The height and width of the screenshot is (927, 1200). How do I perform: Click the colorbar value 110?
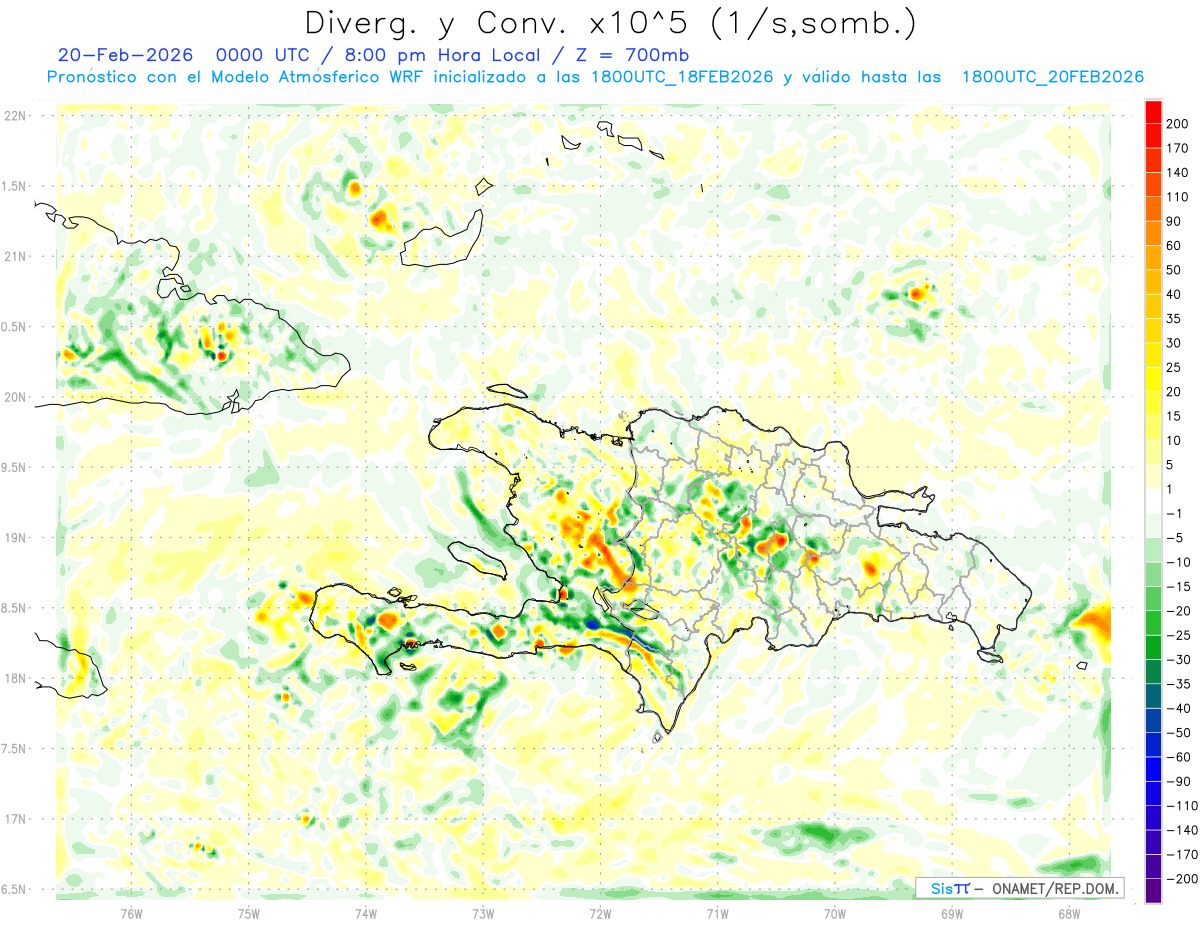(1177, 197)
